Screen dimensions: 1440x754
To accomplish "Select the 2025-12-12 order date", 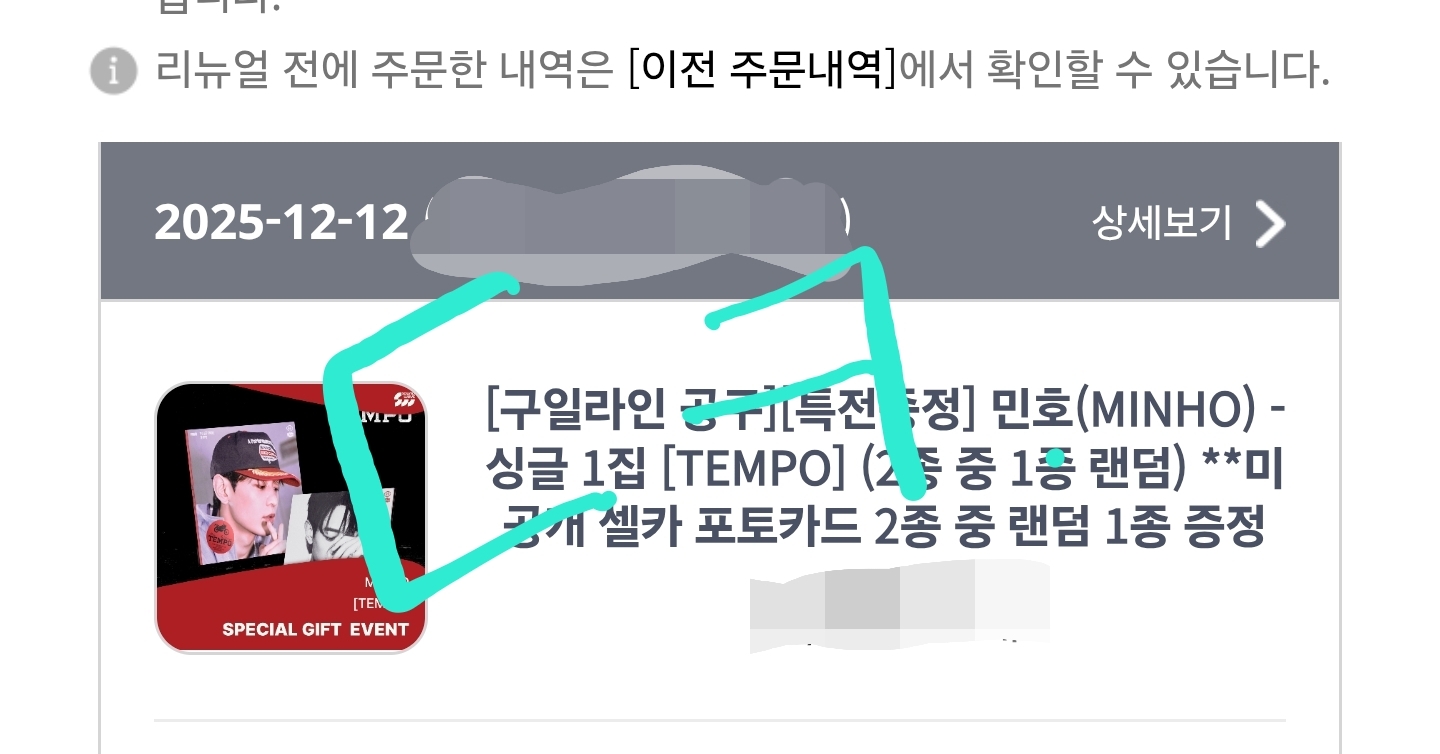I will click(281, 222).
